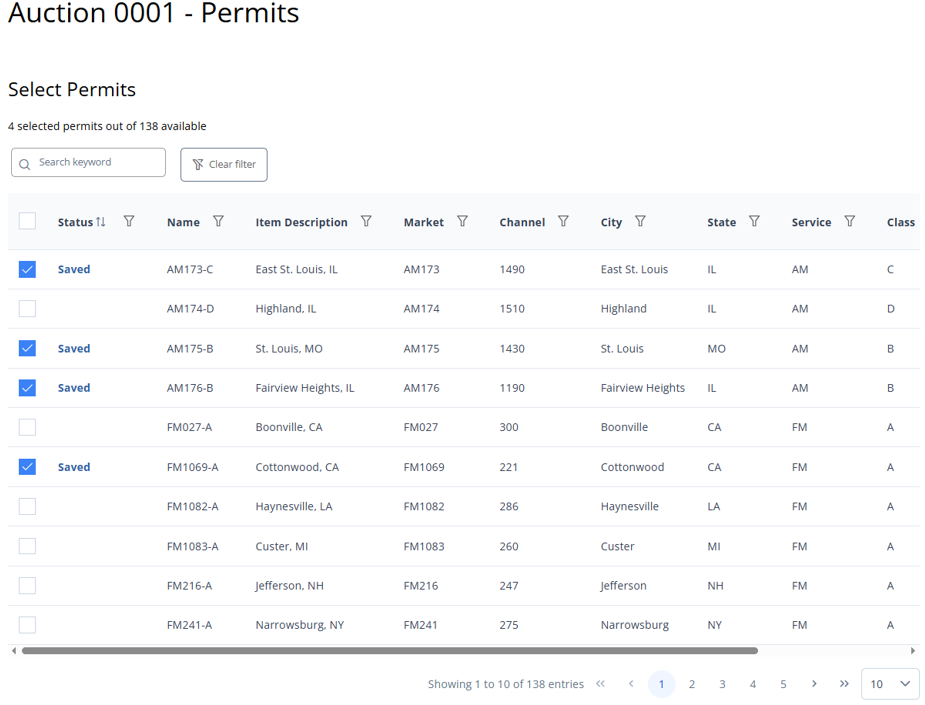Open the rows-per-page dropdown showing 10
The image size is (925, 705).
(889, 684)
